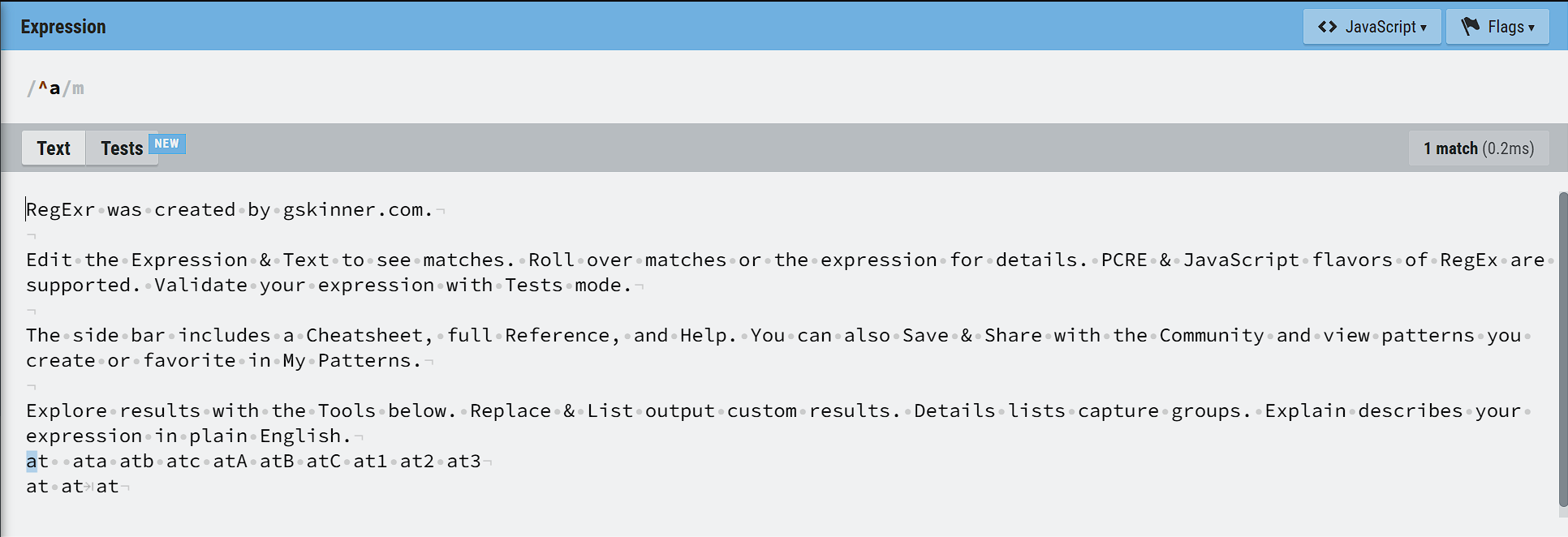Open the JavaScript flavor dropdown
Viewport: 1568px width, 537px height.
point(1372,27)
